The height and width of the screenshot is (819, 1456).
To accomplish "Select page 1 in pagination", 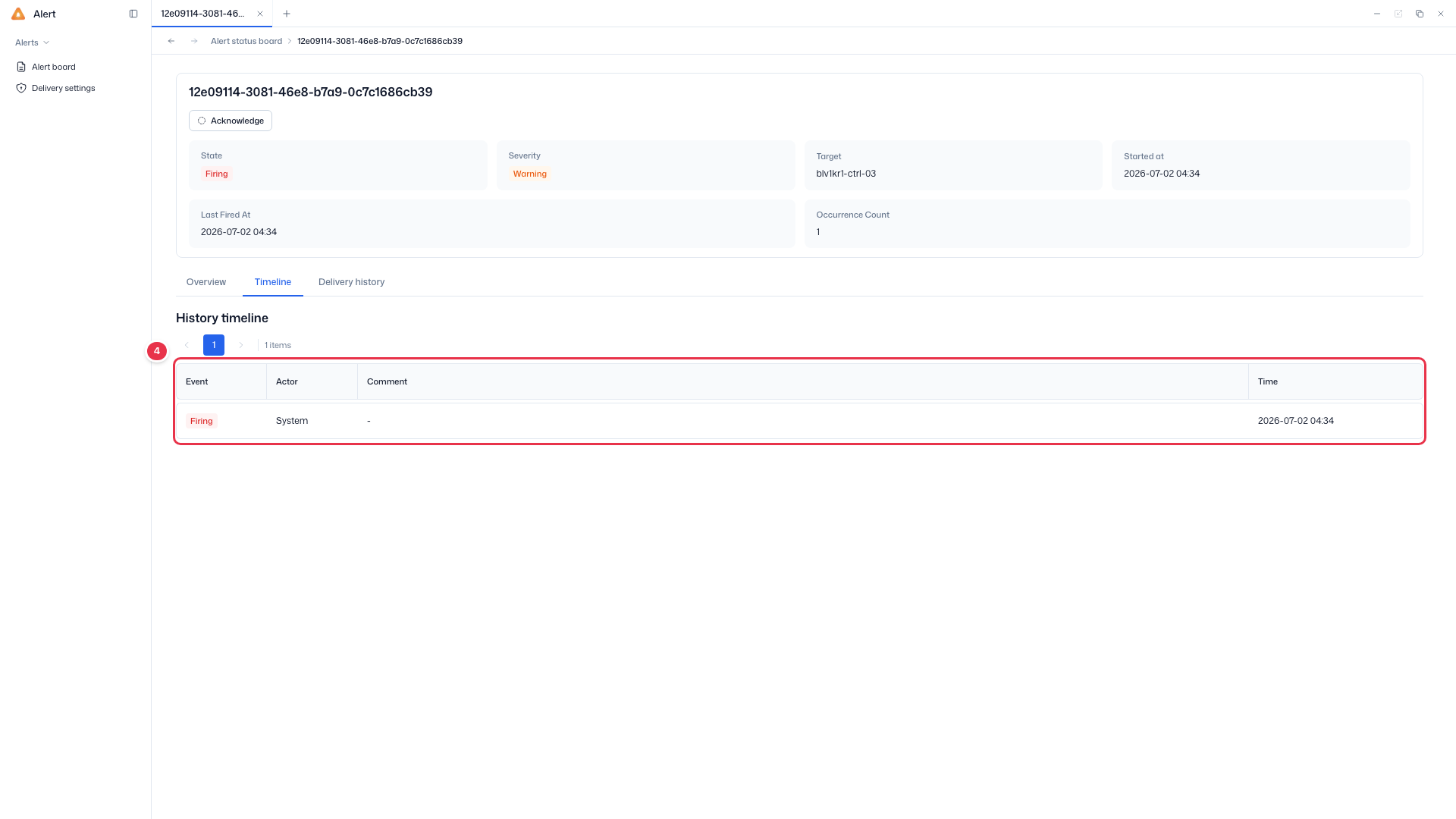I will (214, 345).
